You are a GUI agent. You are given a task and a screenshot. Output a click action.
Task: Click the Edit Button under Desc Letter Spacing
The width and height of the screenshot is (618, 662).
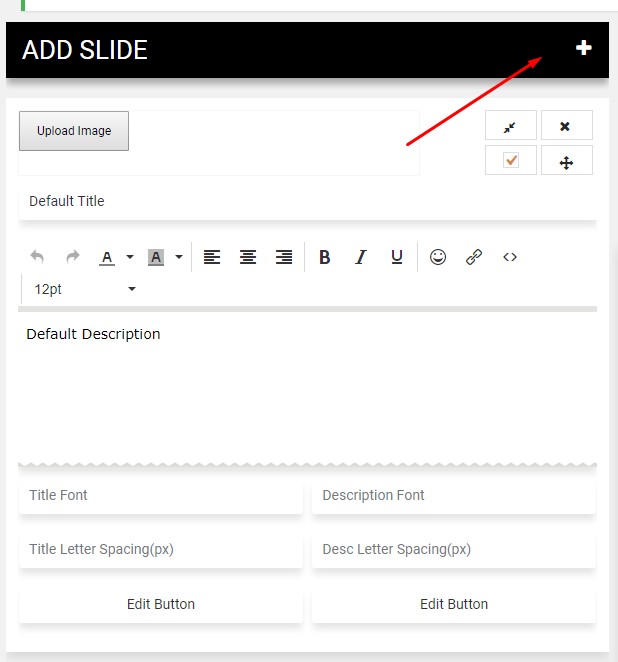pos(454,604)
